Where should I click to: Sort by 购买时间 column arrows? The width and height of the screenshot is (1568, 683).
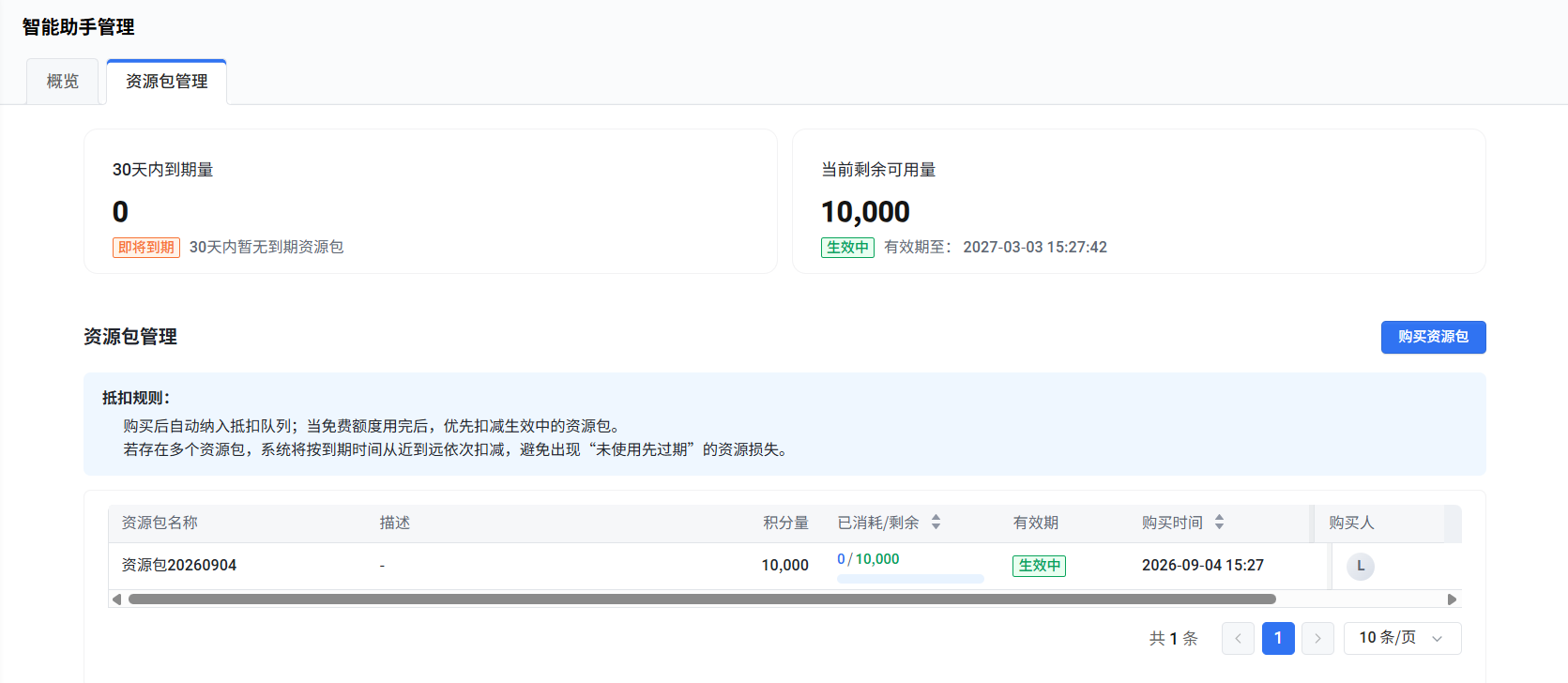tap(1219, 523)
